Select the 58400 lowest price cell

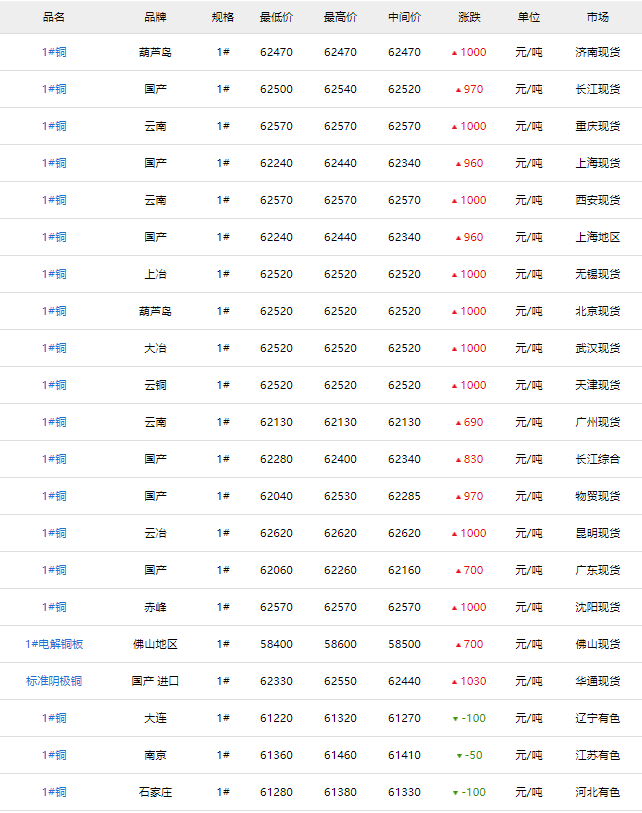[x=276, y=644]
